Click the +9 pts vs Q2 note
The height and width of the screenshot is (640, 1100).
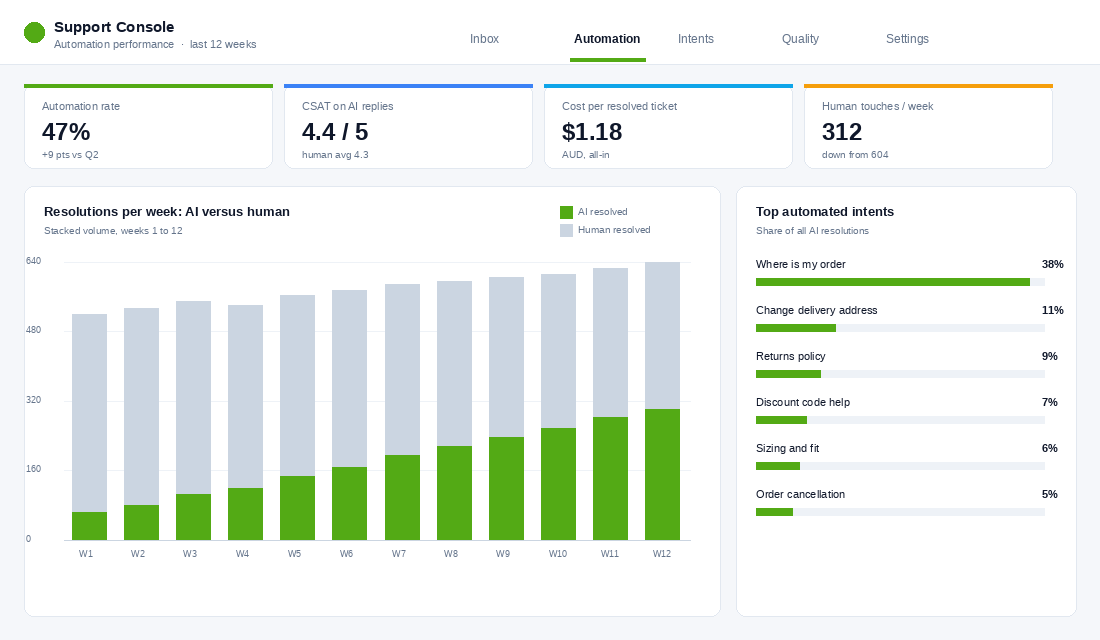pos(70,154)
